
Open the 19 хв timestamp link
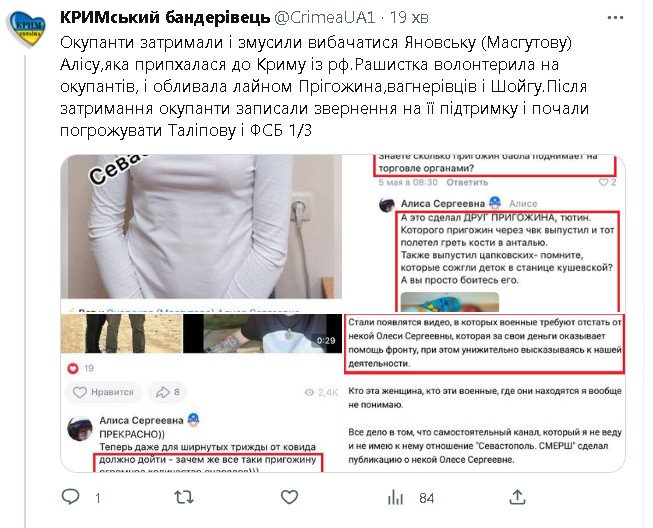tap(409, 17)
